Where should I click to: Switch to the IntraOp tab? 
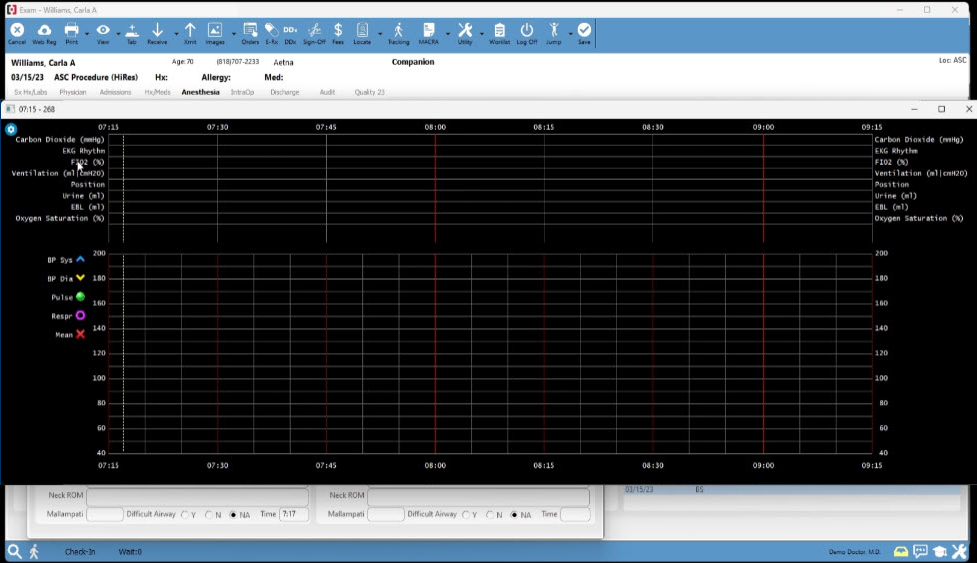click(242, 92)
